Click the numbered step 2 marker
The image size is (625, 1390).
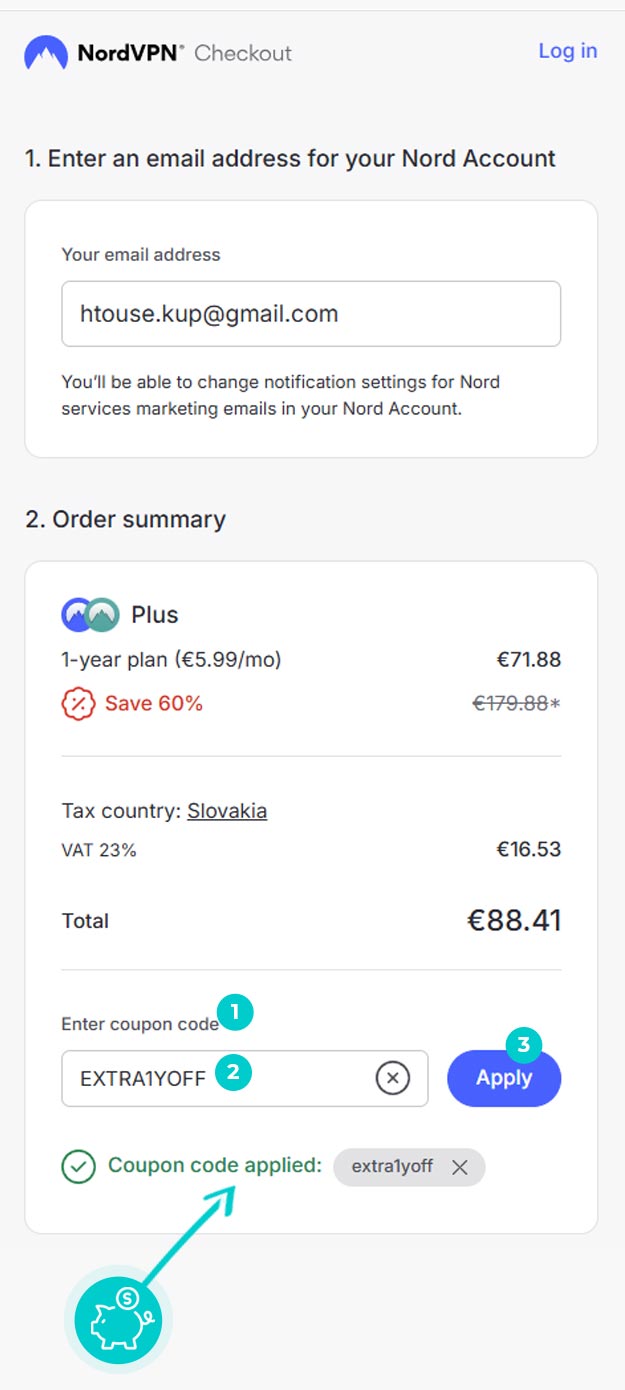tap(233, 1072)
